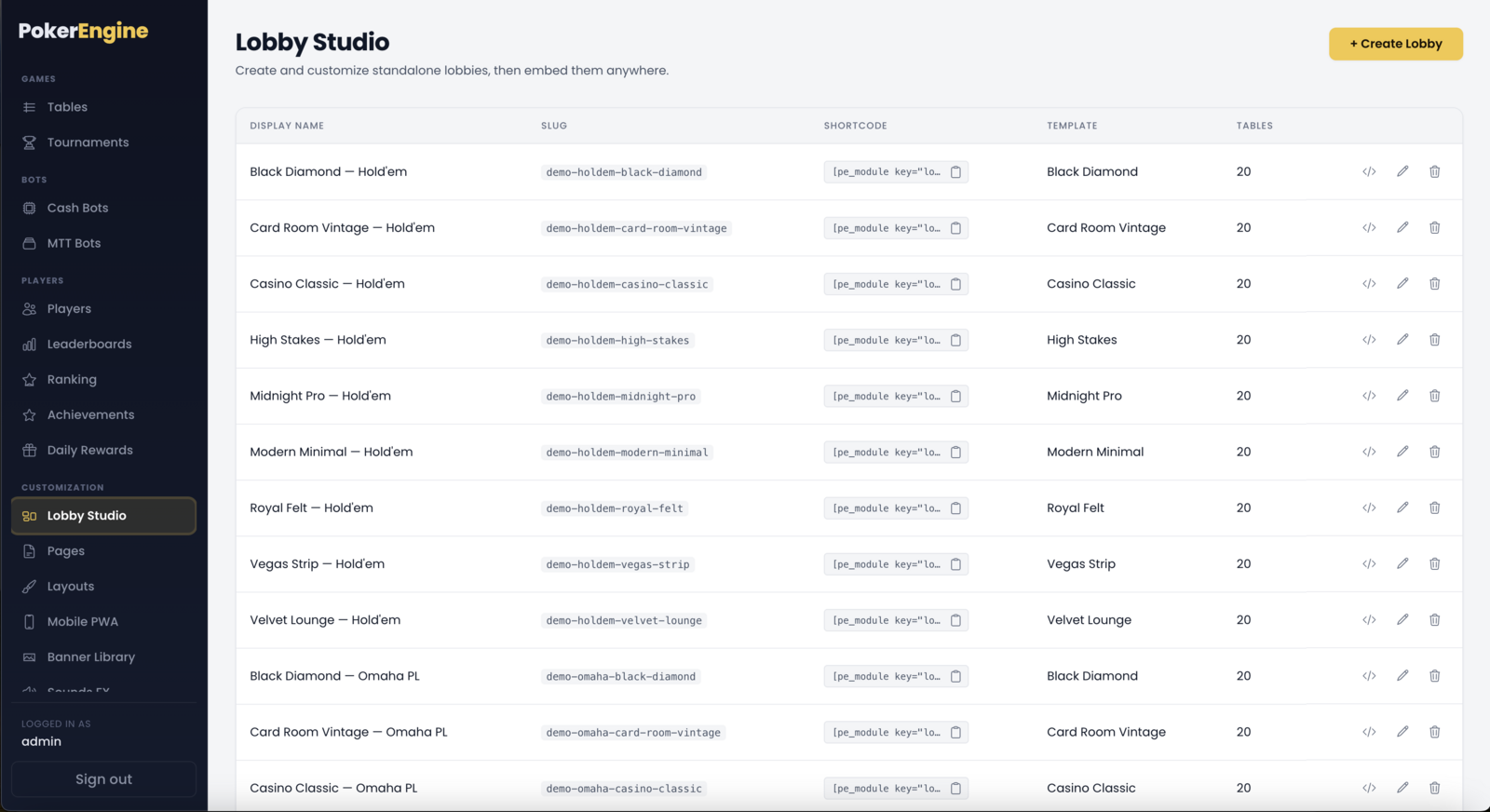This screenshot has width=1490, height=812.
Task: Show embed code for Black Diamond Hold'em
Action: [1369, 171]
